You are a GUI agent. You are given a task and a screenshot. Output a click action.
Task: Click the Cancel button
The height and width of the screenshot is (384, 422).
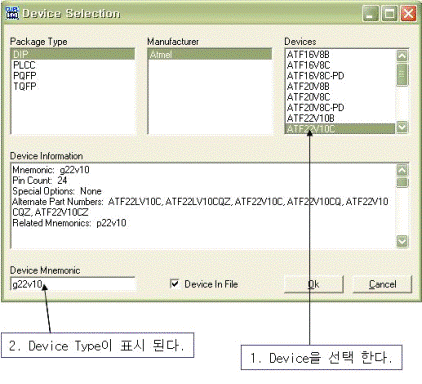382,284
